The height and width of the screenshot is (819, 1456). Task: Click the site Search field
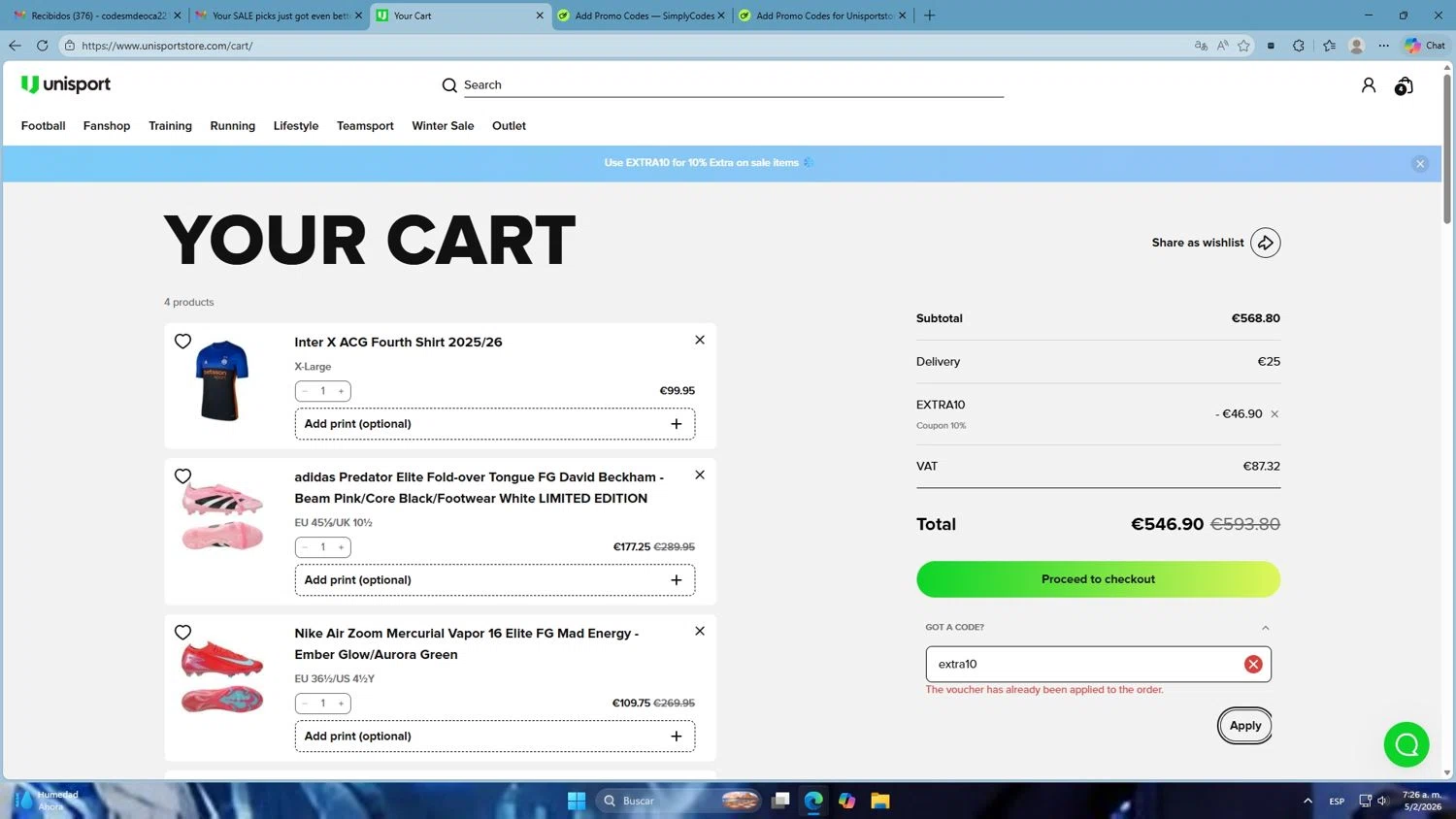(x=733, y=85)
